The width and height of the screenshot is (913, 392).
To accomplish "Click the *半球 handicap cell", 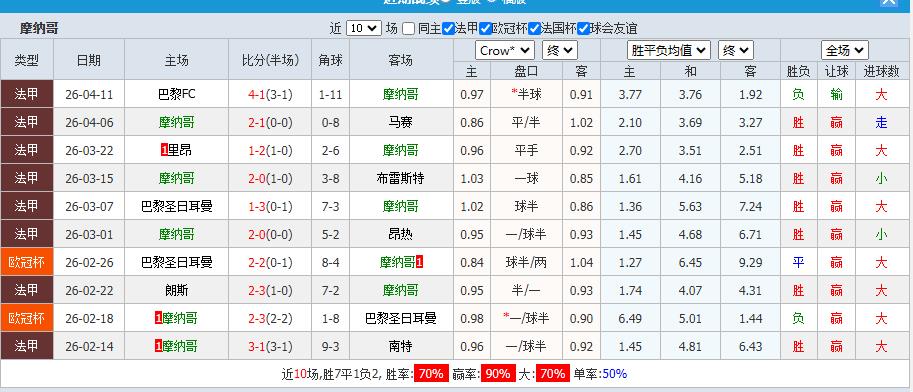I will [x=526, y=94].
